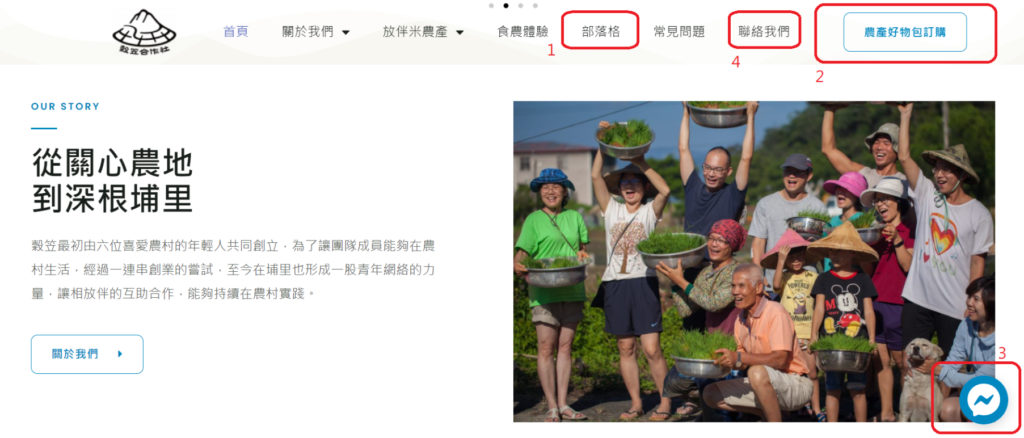Visit the 常見問題 page

[679, 31]
